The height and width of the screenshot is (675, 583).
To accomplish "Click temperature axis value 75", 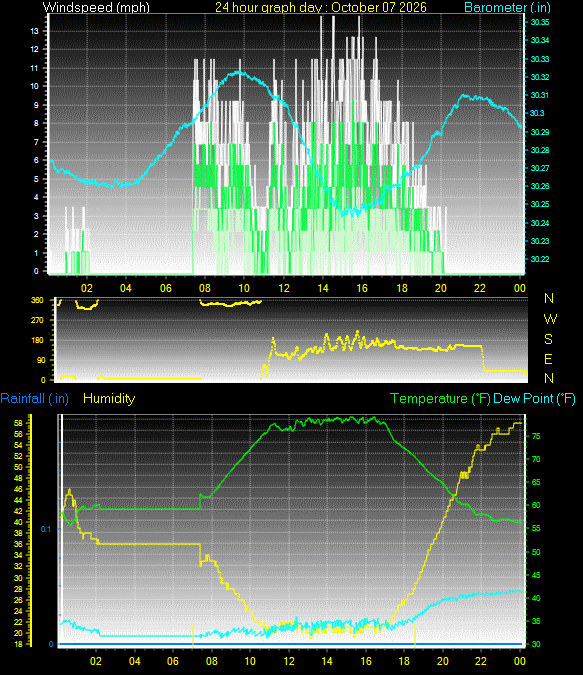I will pos(536,436).
